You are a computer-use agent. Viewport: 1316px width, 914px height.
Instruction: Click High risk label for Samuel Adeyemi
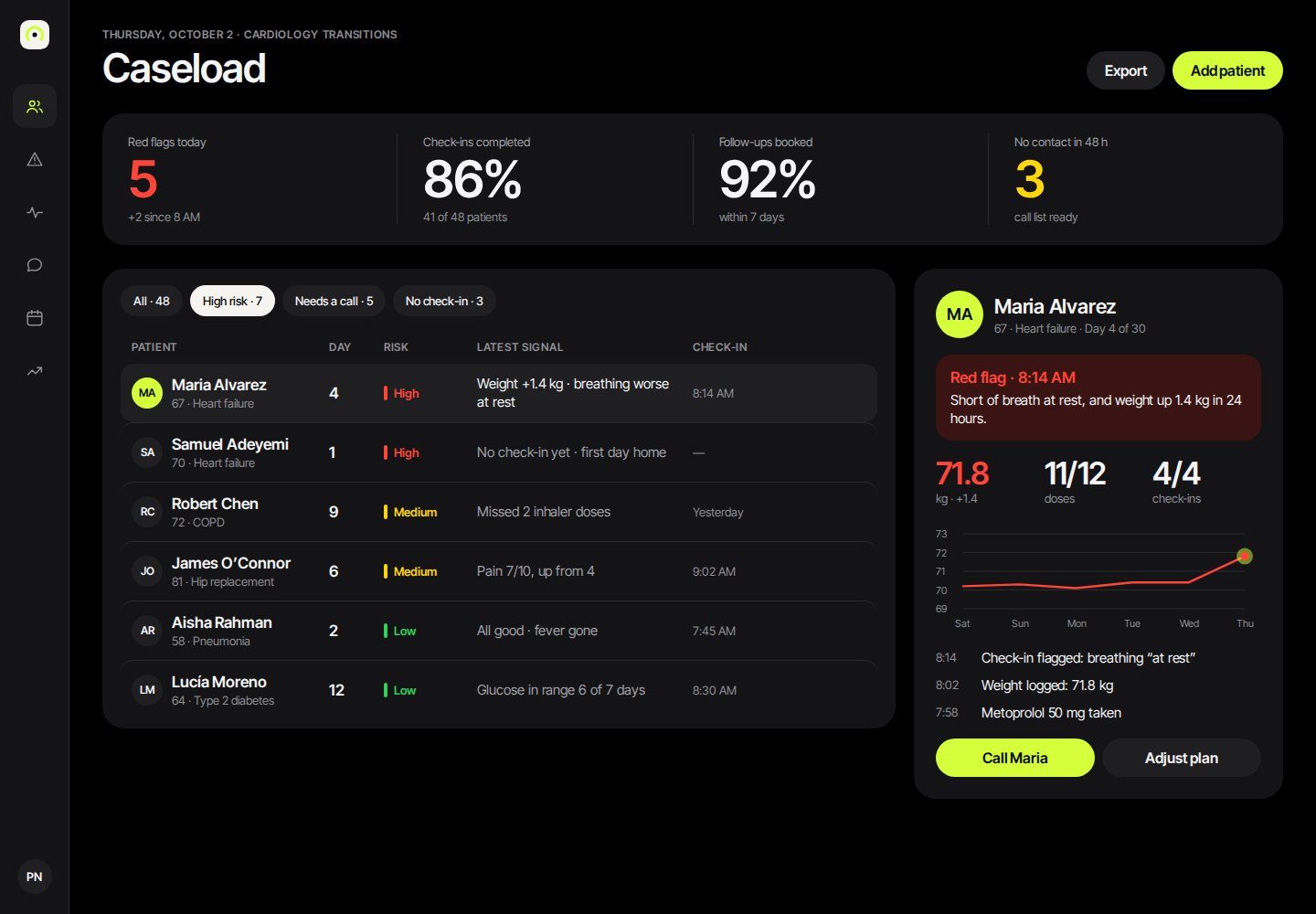[x=401, y=452]
